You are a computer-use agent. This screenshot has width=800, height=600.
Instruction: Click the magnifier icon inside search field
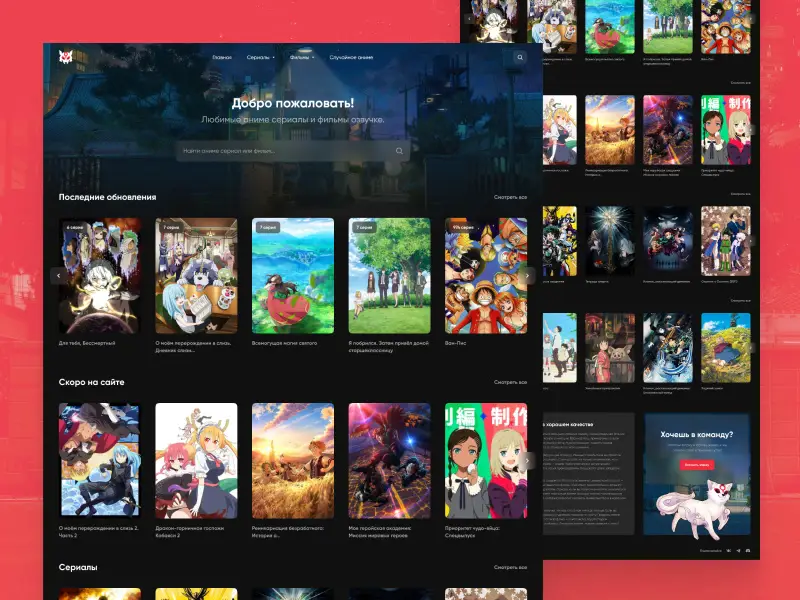pyautogui.click(x=399, y=151)
